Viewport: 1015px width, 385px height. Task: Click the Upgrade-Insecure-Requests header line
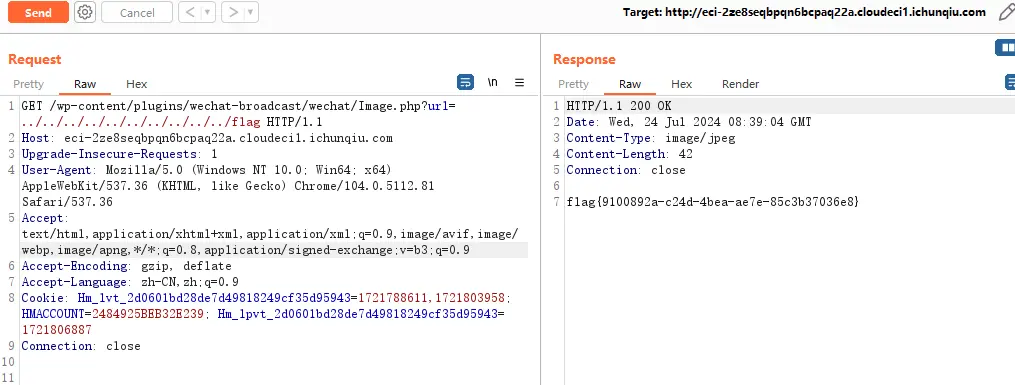click(120, 154)
